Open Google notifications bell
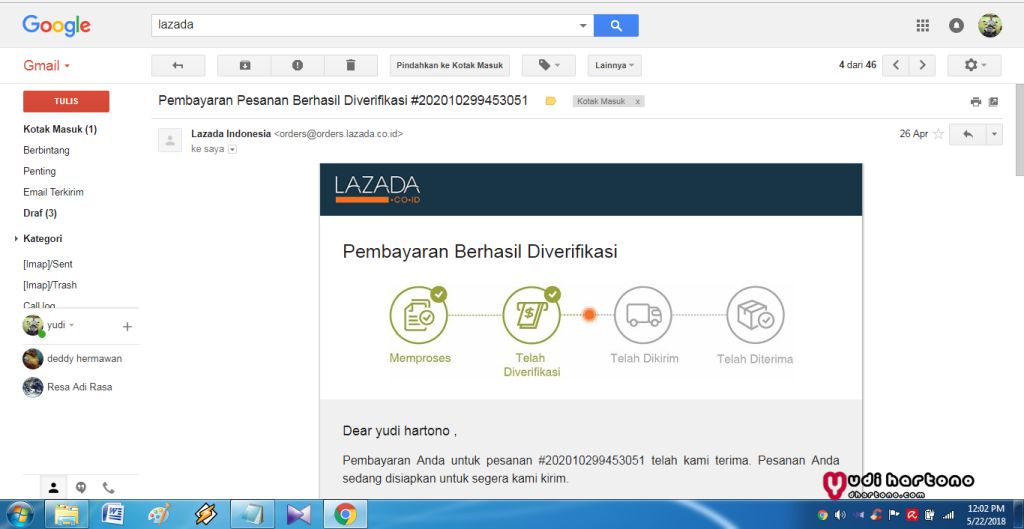 pyautogui.click(x=956, y=25)
